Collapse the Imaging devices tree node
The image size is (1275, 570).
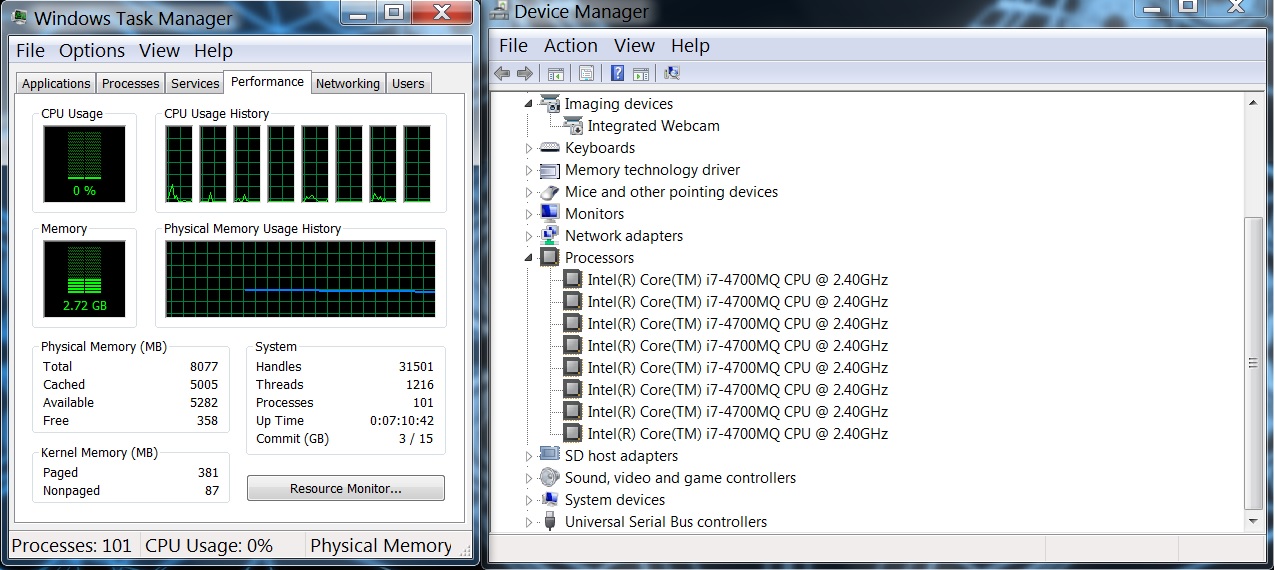(529, 104)
